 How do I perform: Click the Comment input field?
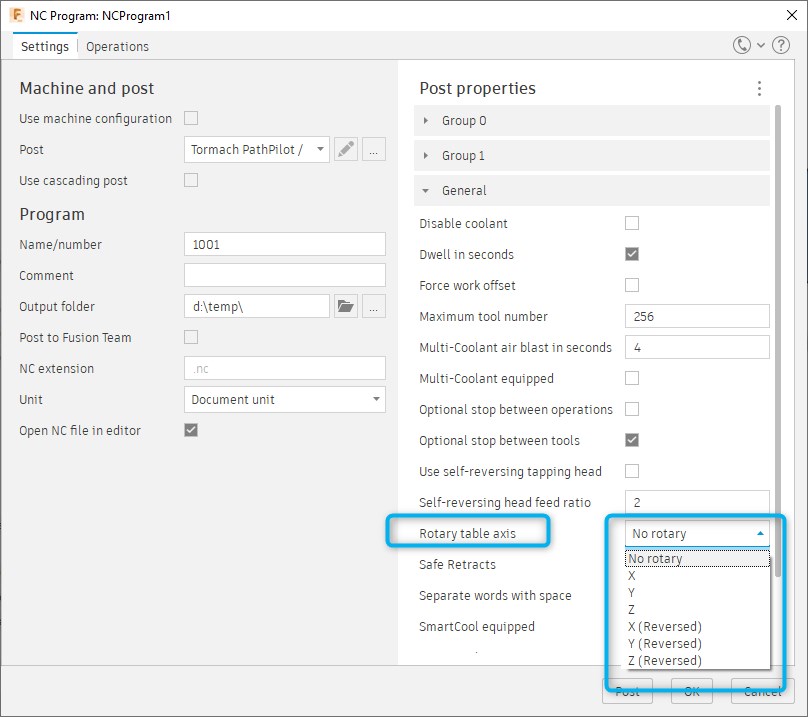[x=284, y=275]
